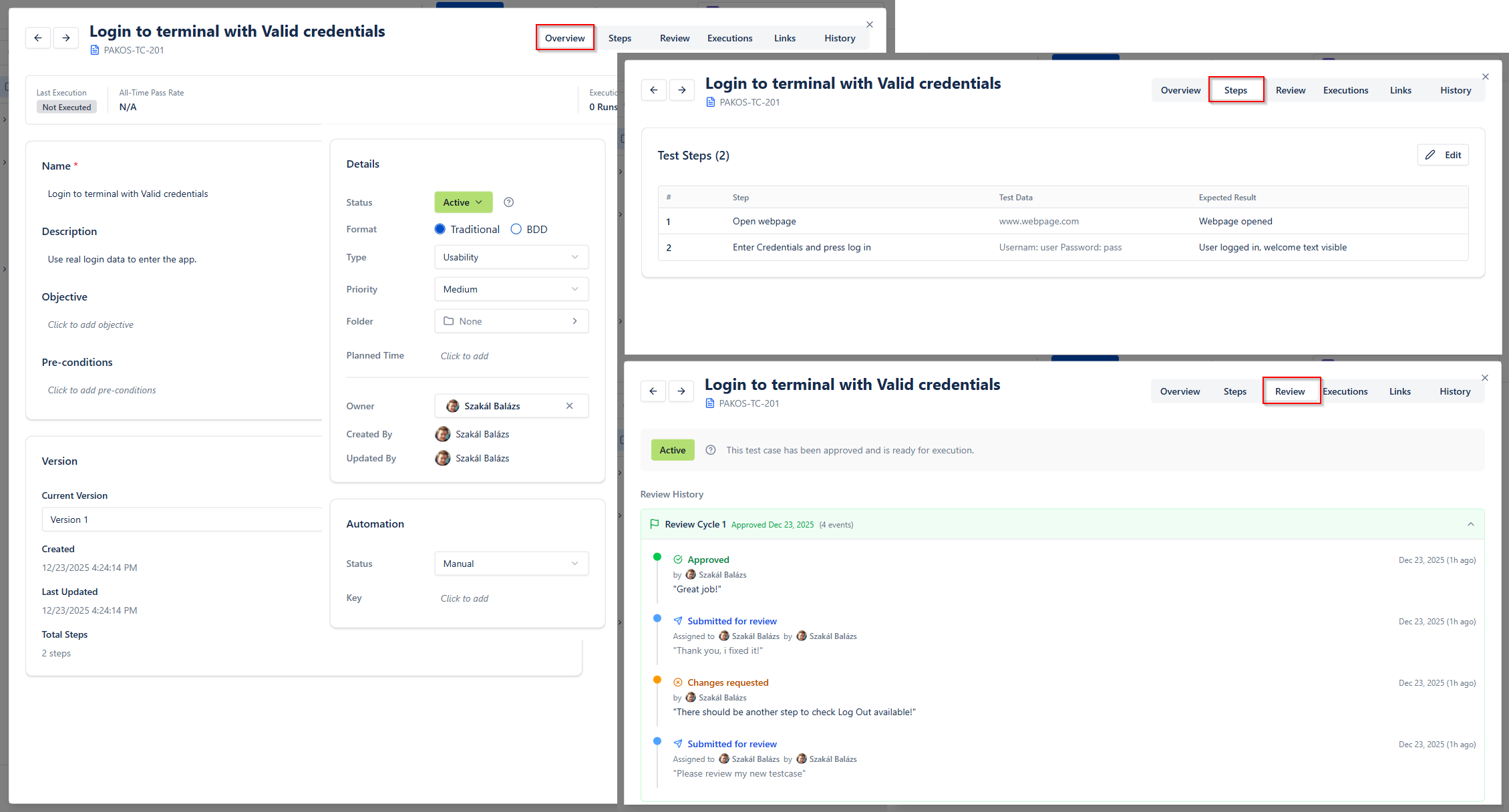Image resolution: width=1509 pixels, height=812 pixels.
Task: Click status help question mark in Details
Action: pyautogui.click(x=508, y=202)
